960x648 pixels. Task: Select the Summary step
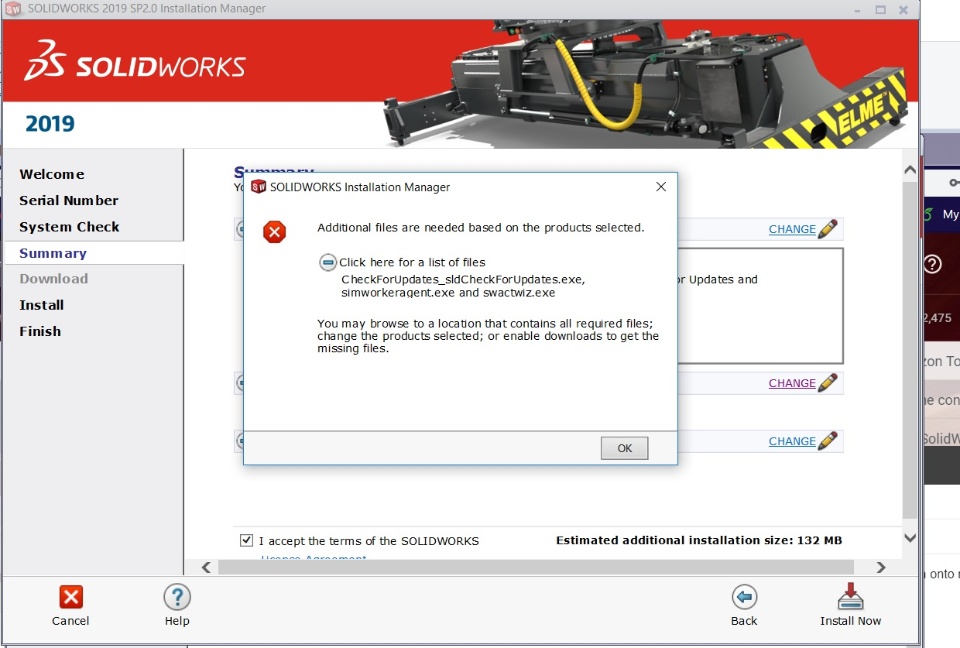[x=53, y=253]
